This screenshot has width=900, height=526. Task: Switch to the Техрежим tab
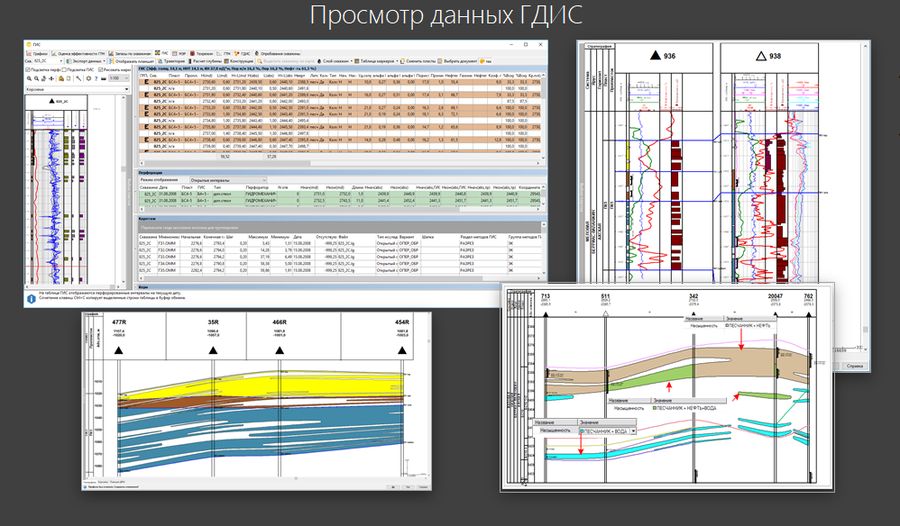tap(201, 53)
